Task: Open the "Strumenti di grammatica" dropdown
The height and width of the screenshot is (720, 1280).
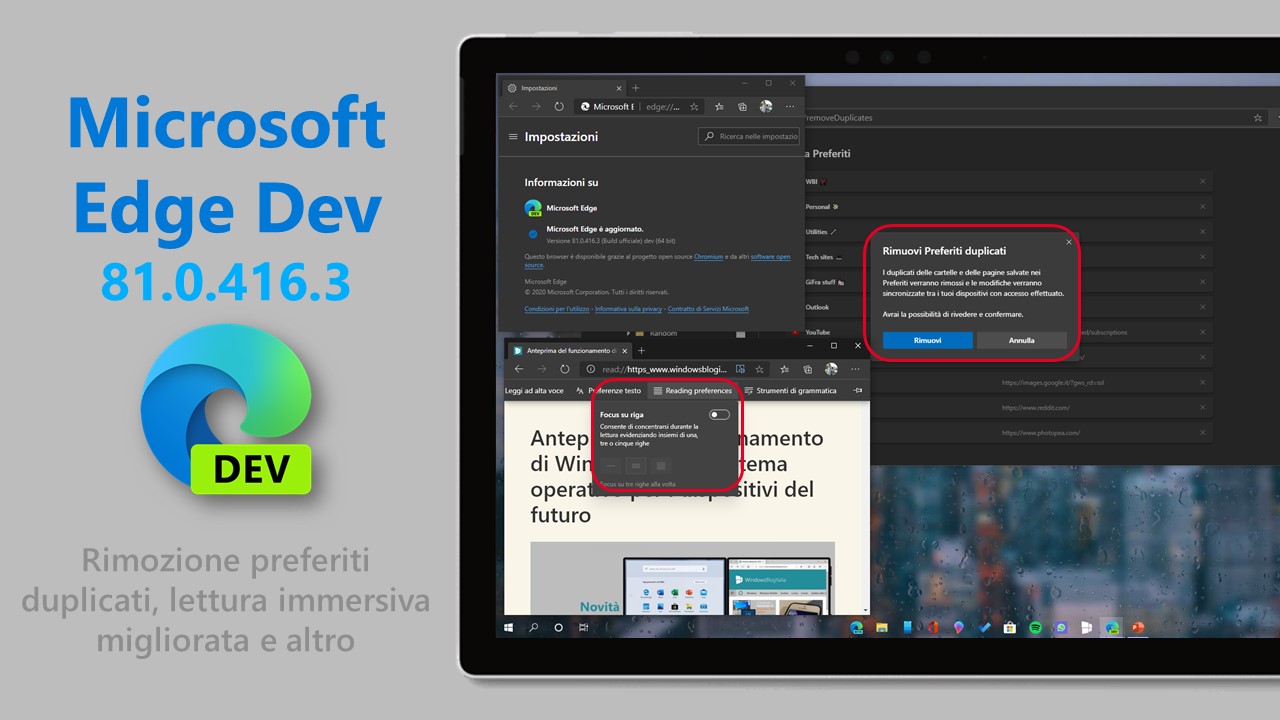Action: pos(795,391)
